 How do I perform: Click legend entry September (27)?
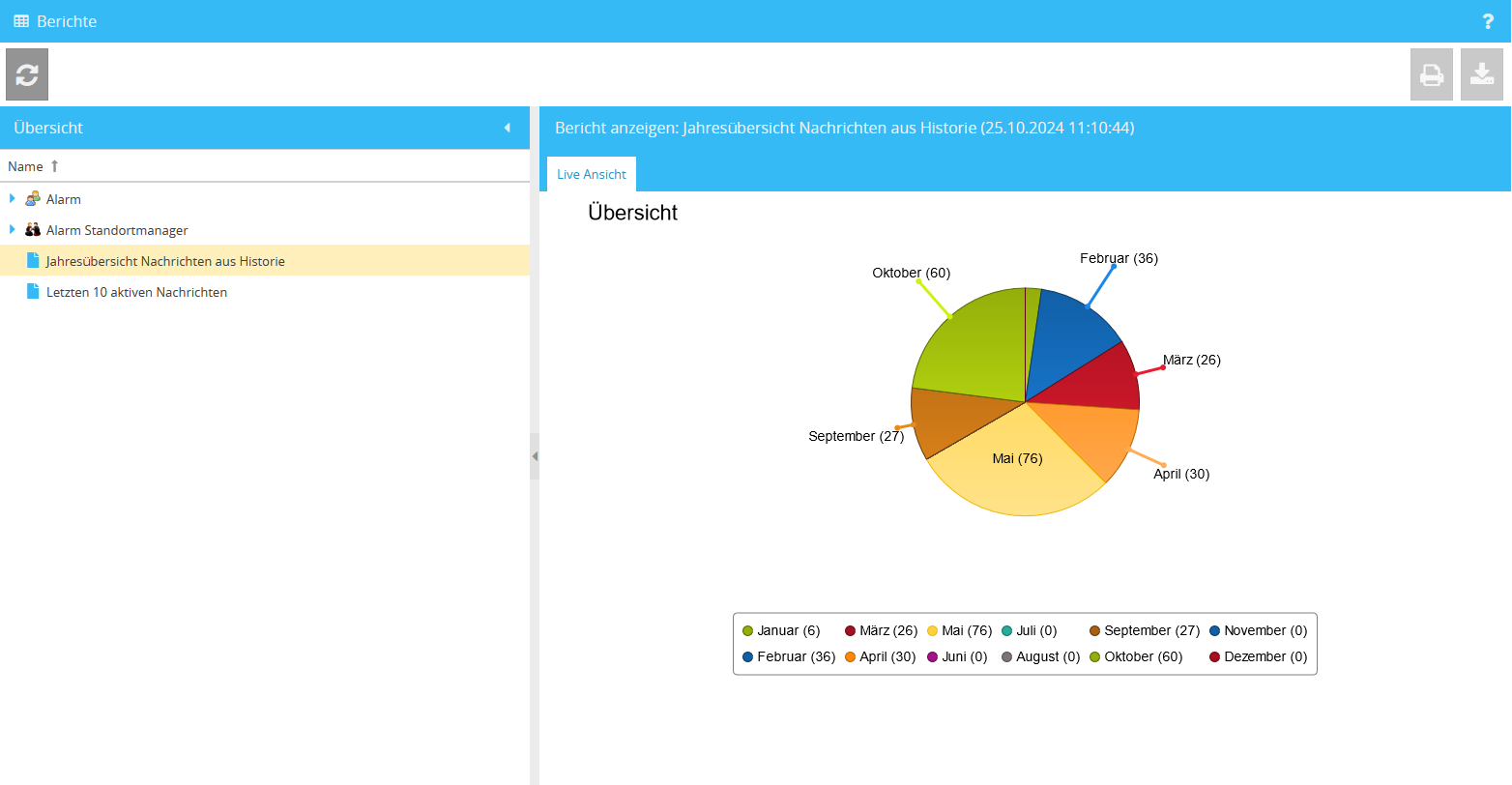click(x=1145, y=630)
